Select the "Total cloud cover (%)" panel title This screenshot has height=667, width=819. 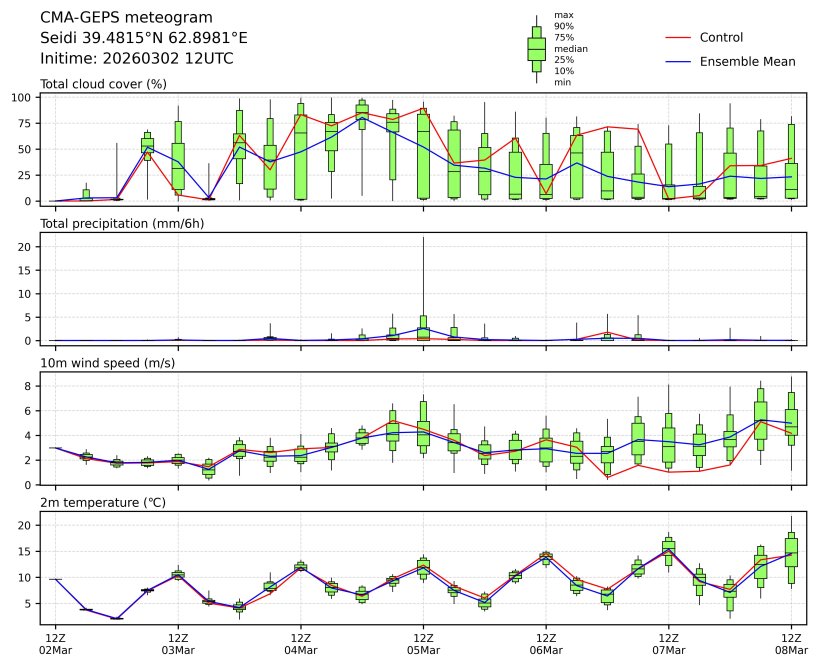coord(103,84)
